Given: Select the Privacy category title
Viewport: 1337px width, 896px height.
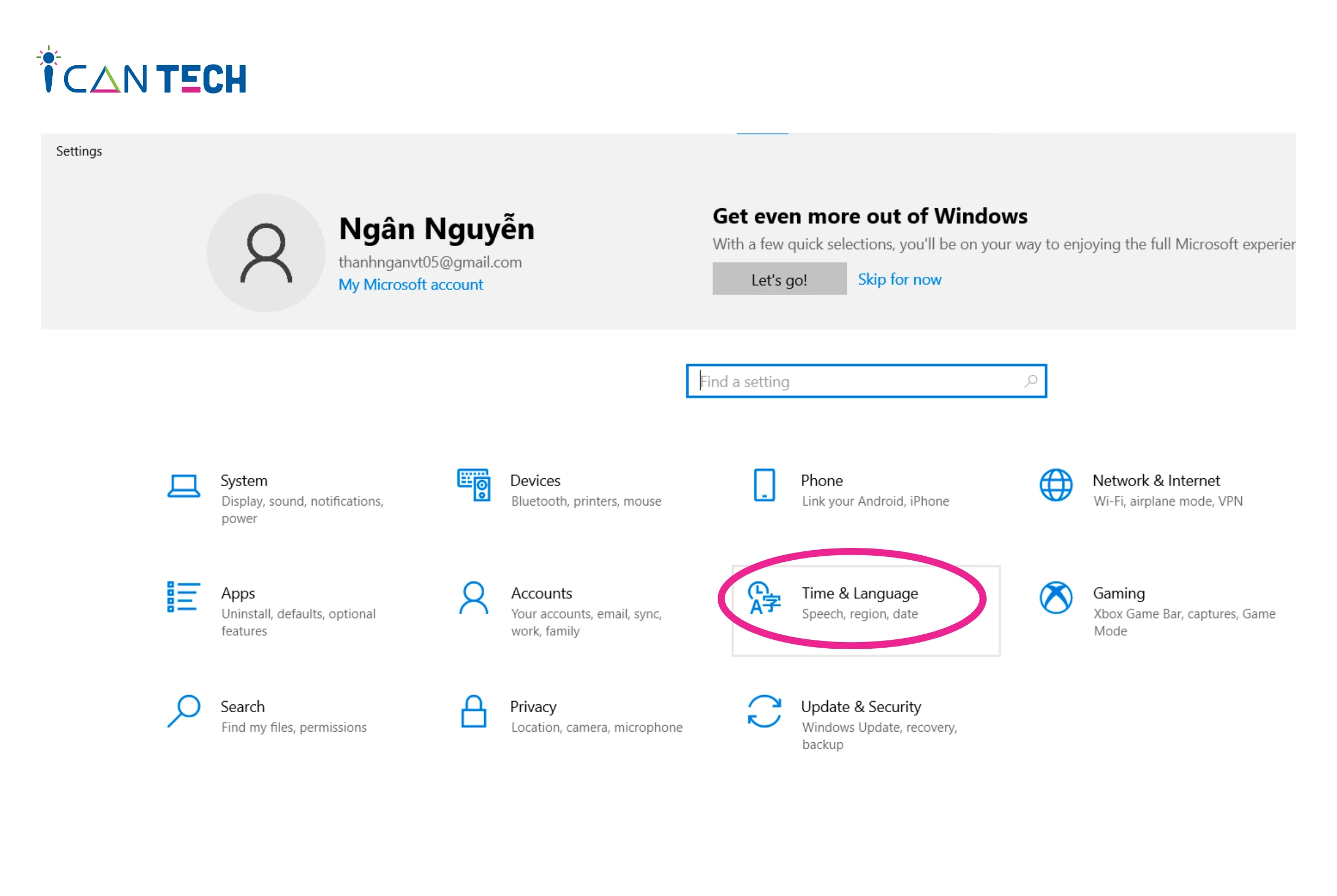Looking at the screenshot, I should point(533,707).
